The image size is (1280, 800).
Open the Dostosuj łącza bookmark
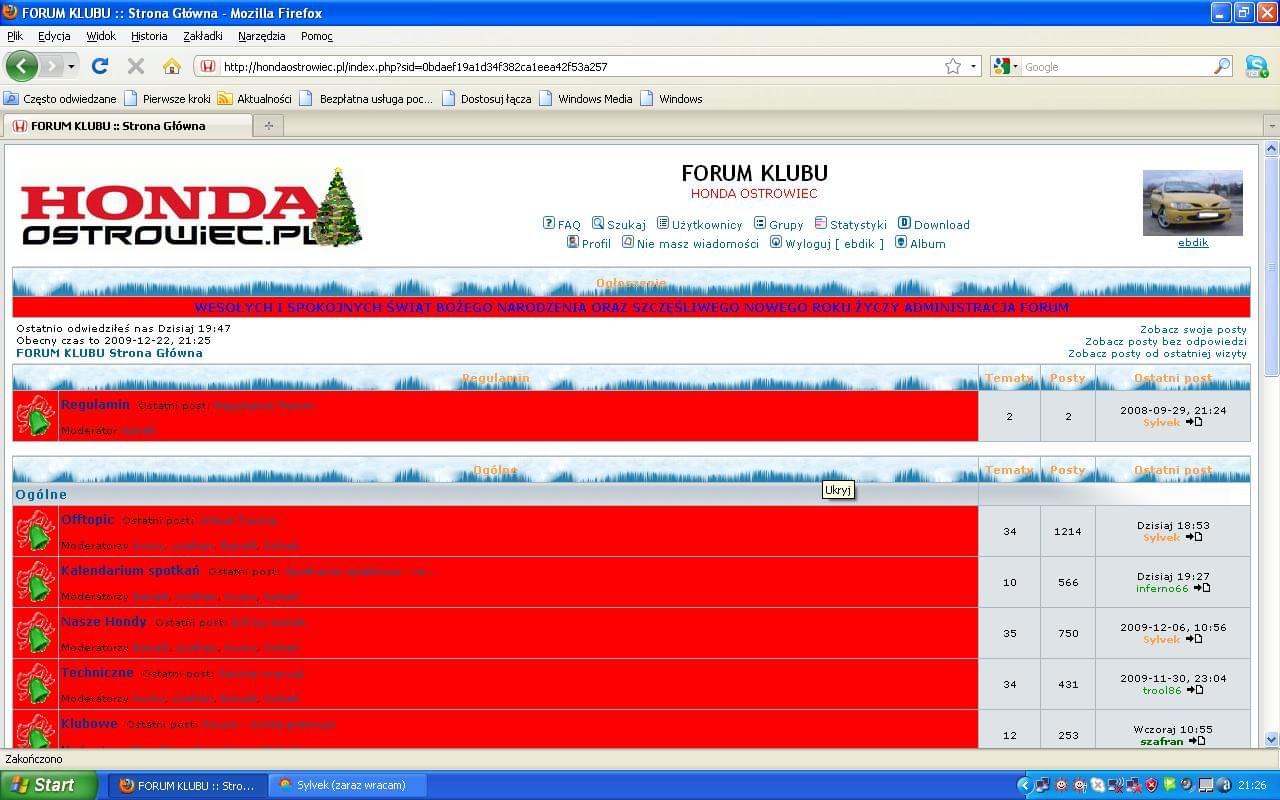[x=487, y=99]
